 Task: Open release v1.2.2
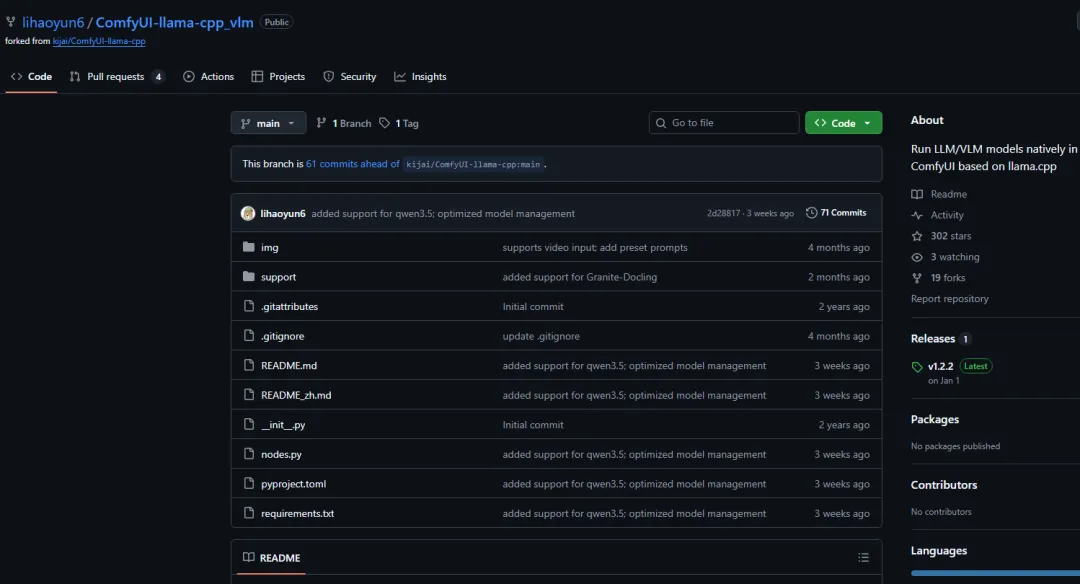(940, 366)
